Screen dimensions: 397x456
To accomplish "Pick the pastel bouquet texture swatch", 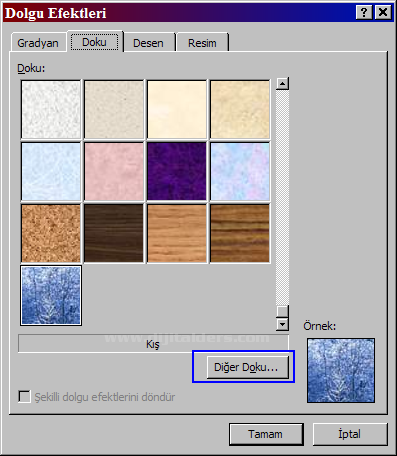I will point(240,171).
